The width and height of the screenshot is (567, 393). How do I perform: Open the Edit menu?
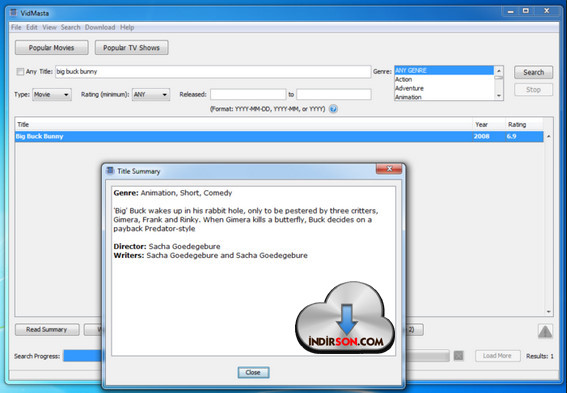pyautogui.click(x=32, y=27)
